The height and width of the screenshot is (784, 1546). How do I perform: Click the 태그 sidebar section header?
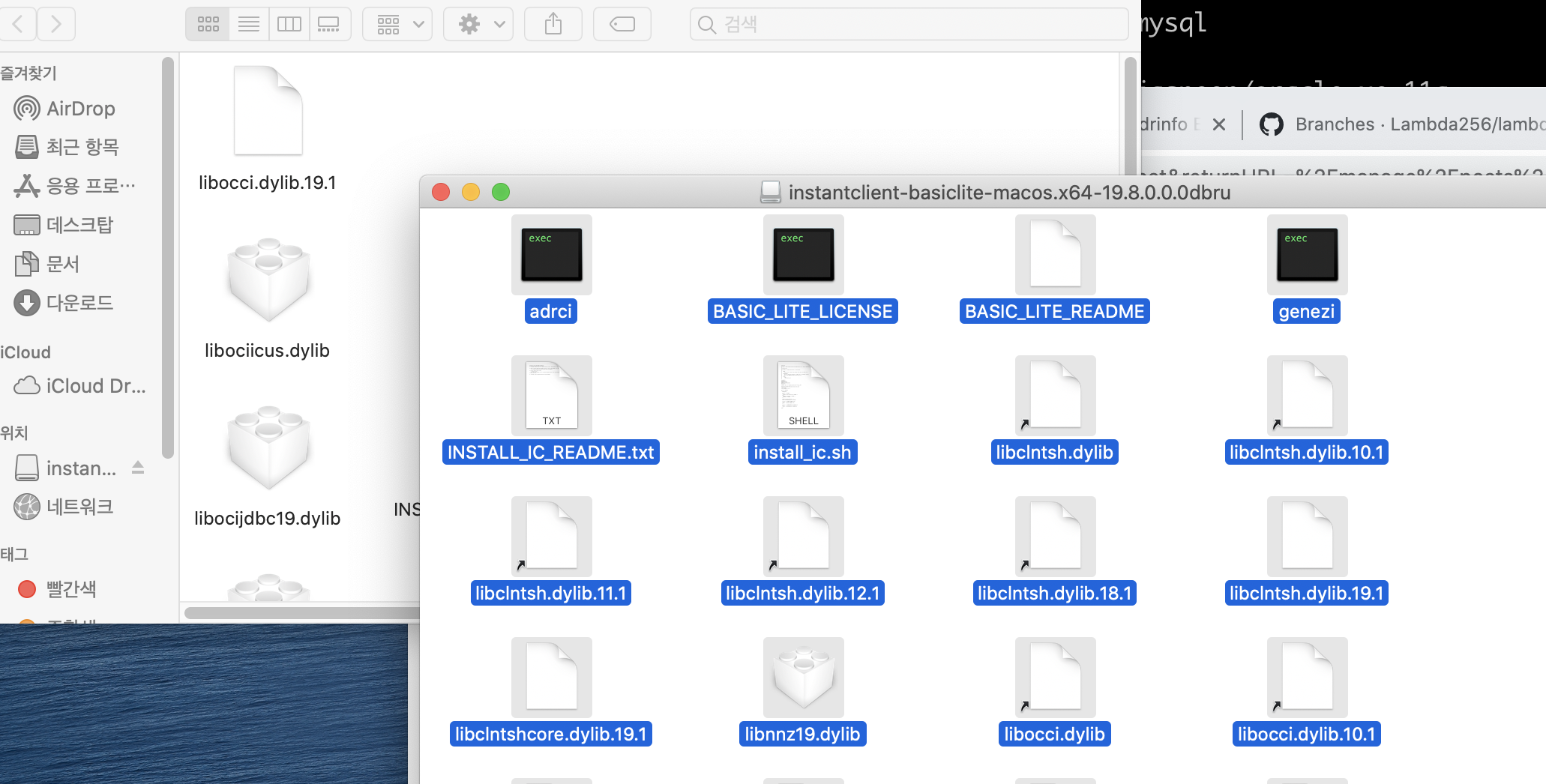(x=14, y=555)
